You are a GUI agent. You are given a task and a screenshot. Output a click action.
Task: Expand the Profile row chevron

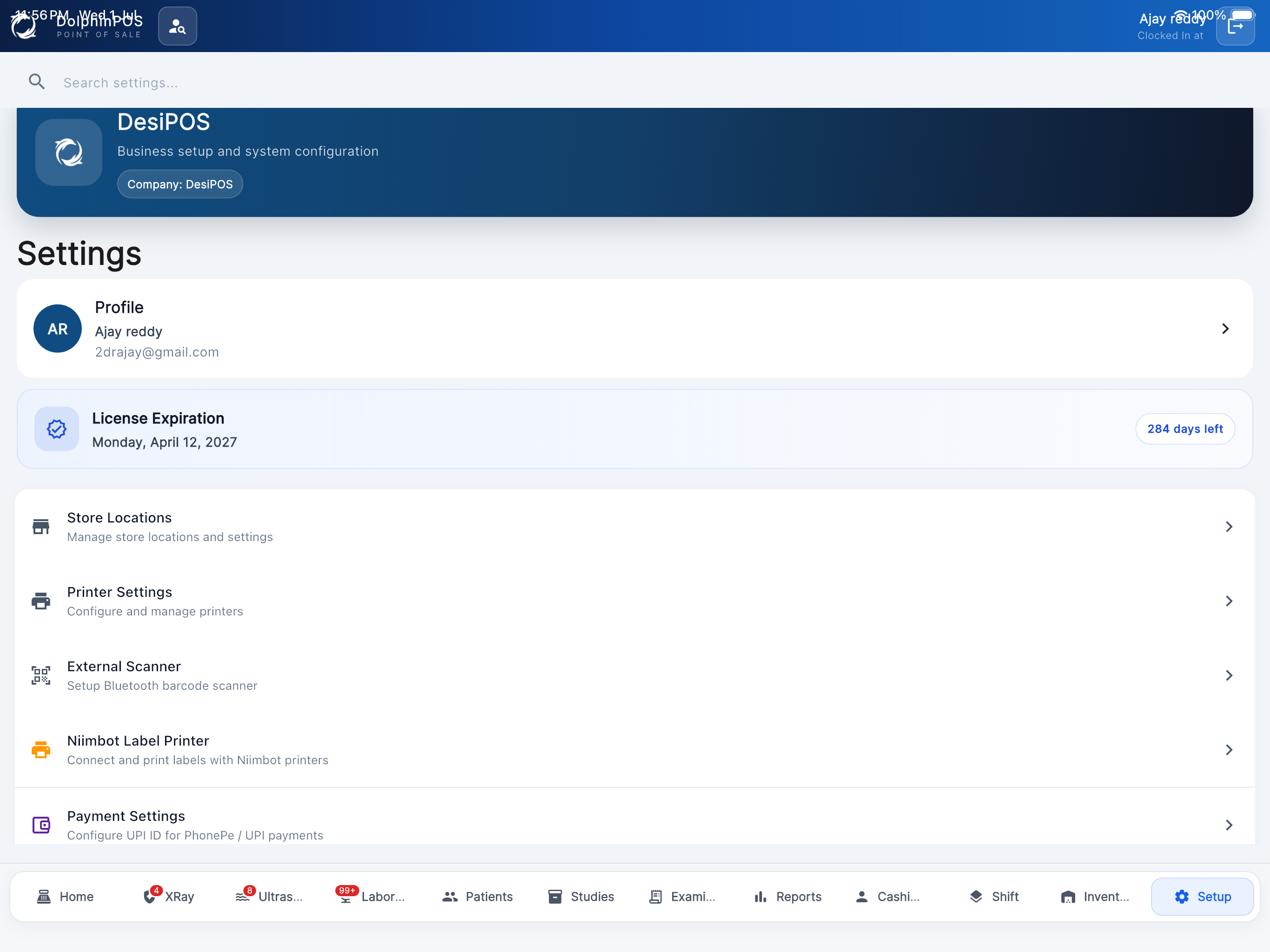pyautogui.click(x=1225, y=329)
